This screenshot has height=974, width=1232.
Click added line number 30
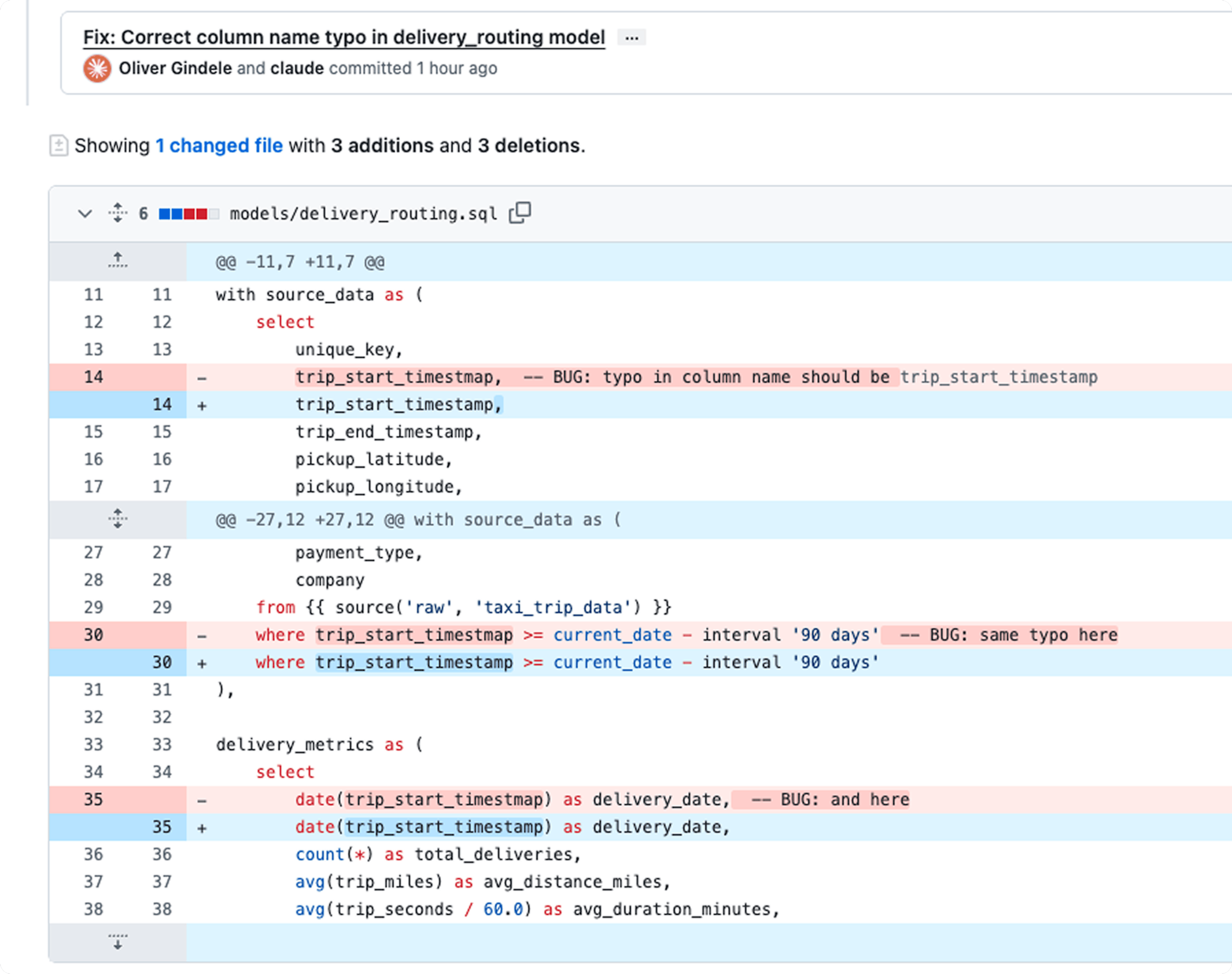[x=161, y=662]
